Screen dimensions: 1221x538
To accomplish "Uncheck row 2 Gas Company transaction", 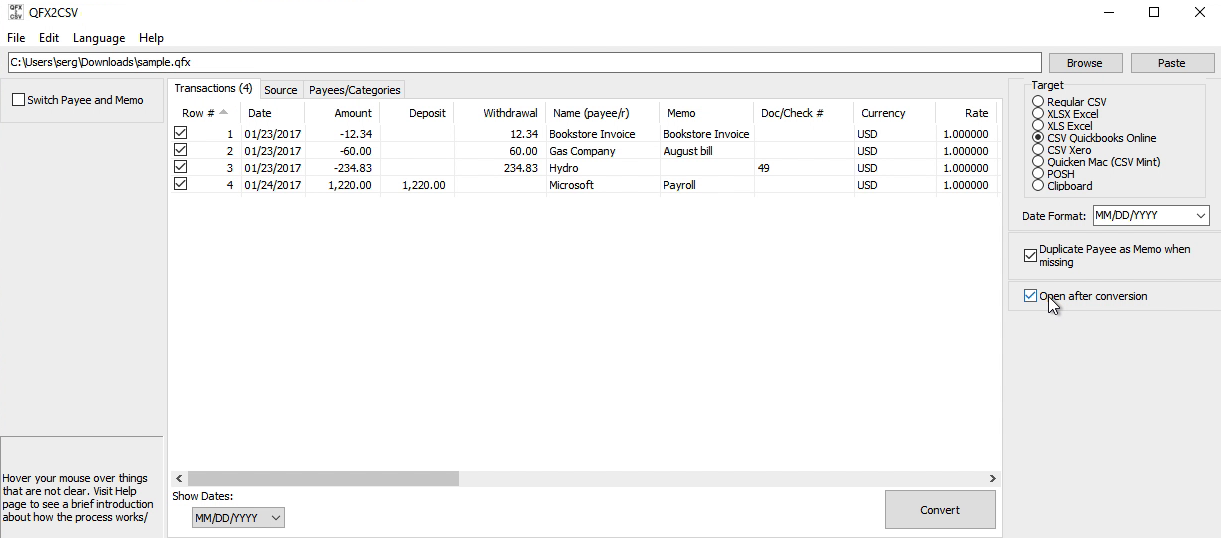I will pos(180,150).
